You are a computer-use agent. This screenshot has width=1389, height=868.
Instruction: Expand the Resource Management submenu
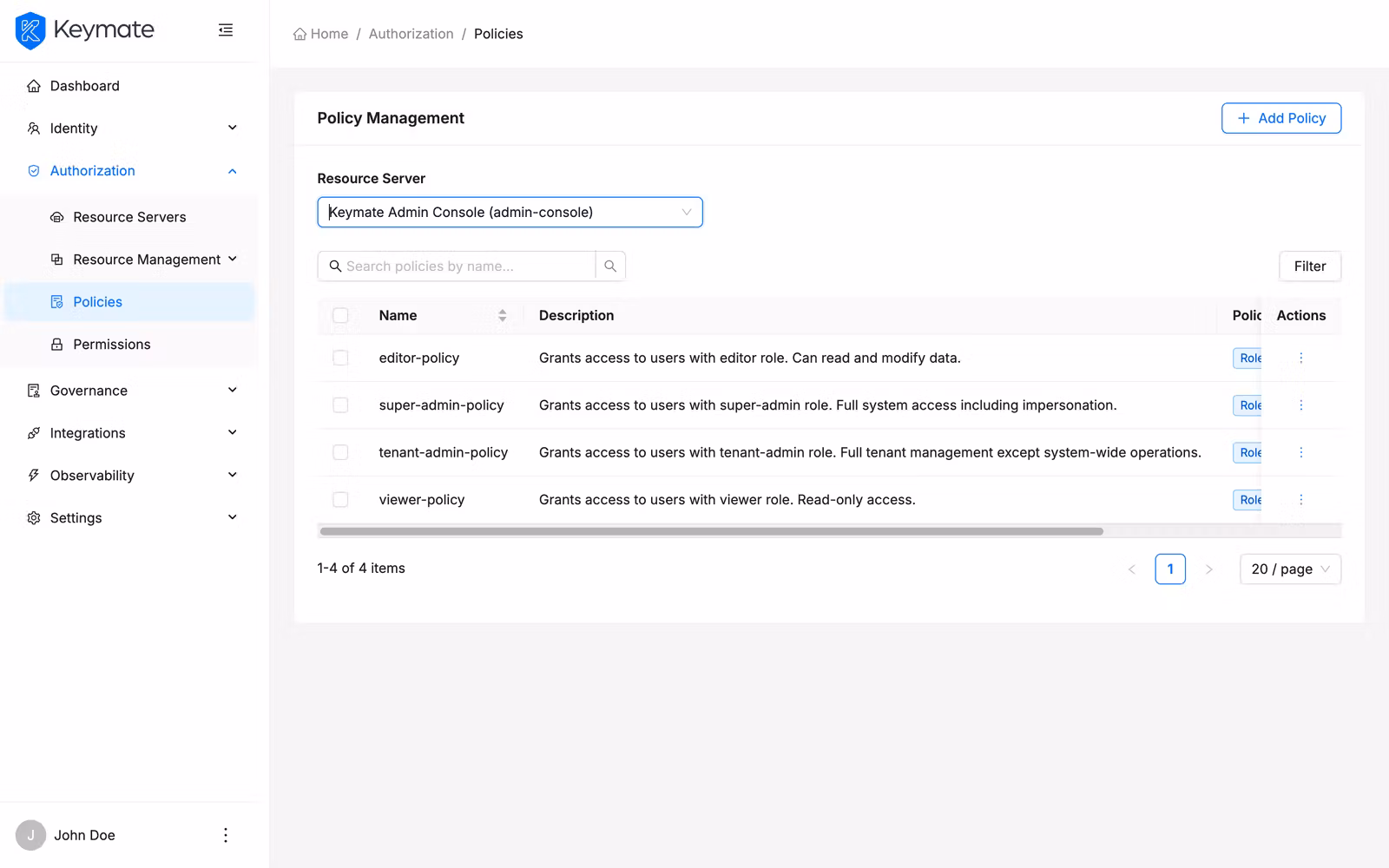(x=232, y=259)
